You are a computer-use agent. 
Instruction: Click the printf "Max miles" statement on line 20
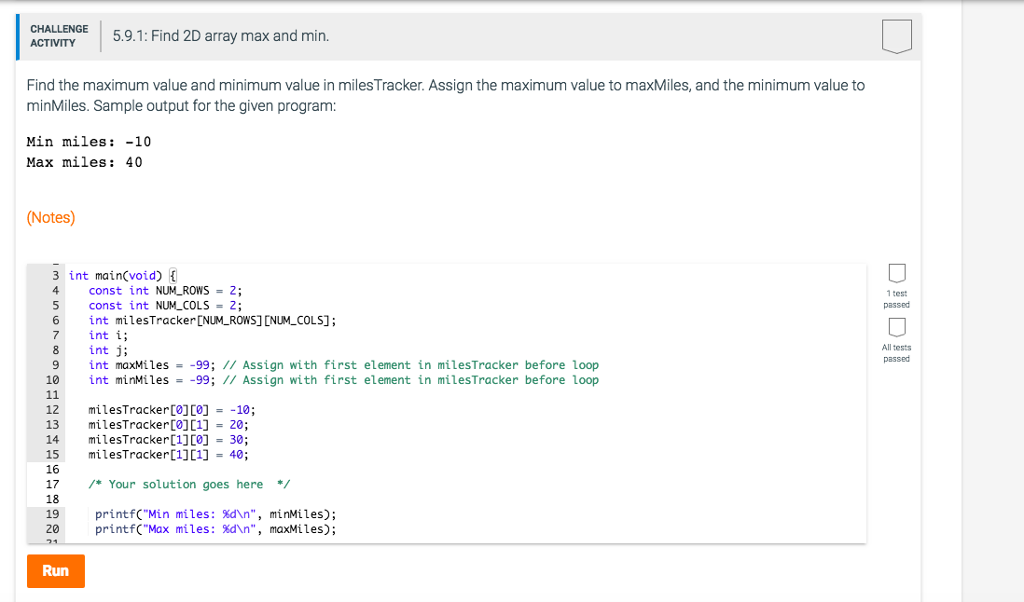click(x=215, y=528)
